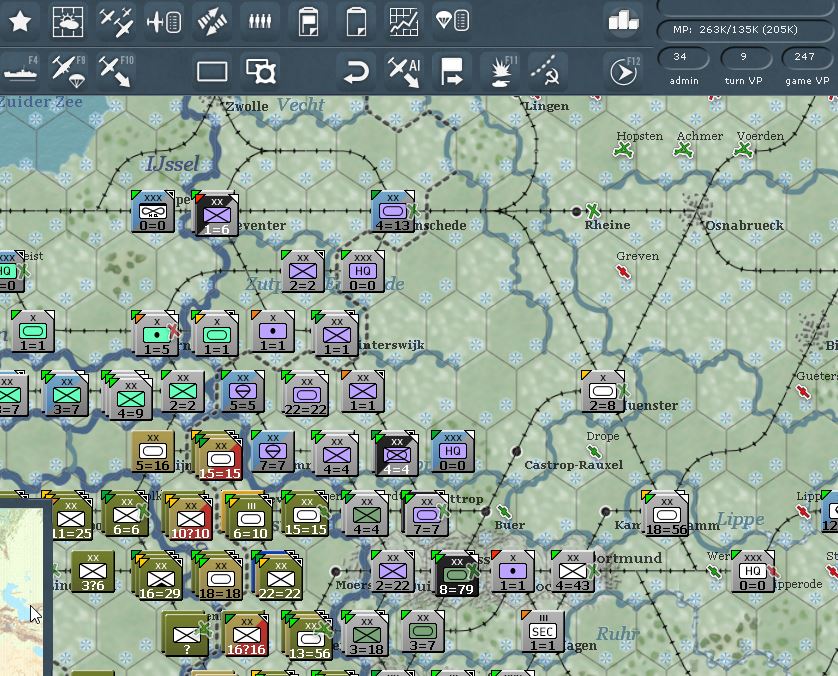Image resolution: width=838 pixels, height=676 pixels.
Task: Select the Drope airbase marker
Action: [x=593, y=452]
